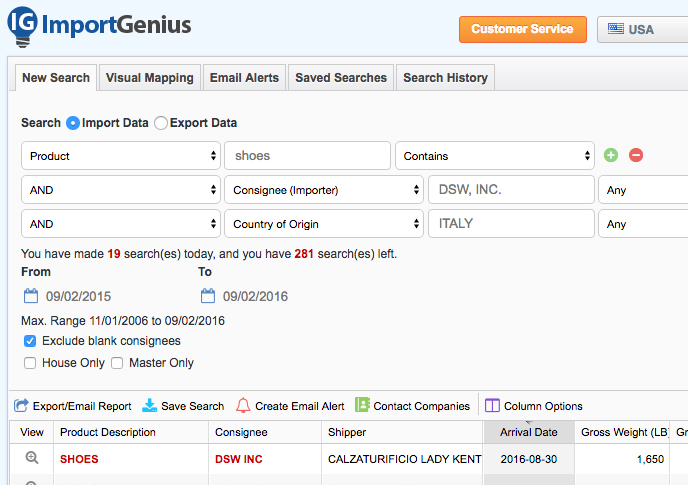Expand the Contains match type dropdown
The width and height of the screenshot is (688, 485).
coord(495,156)
